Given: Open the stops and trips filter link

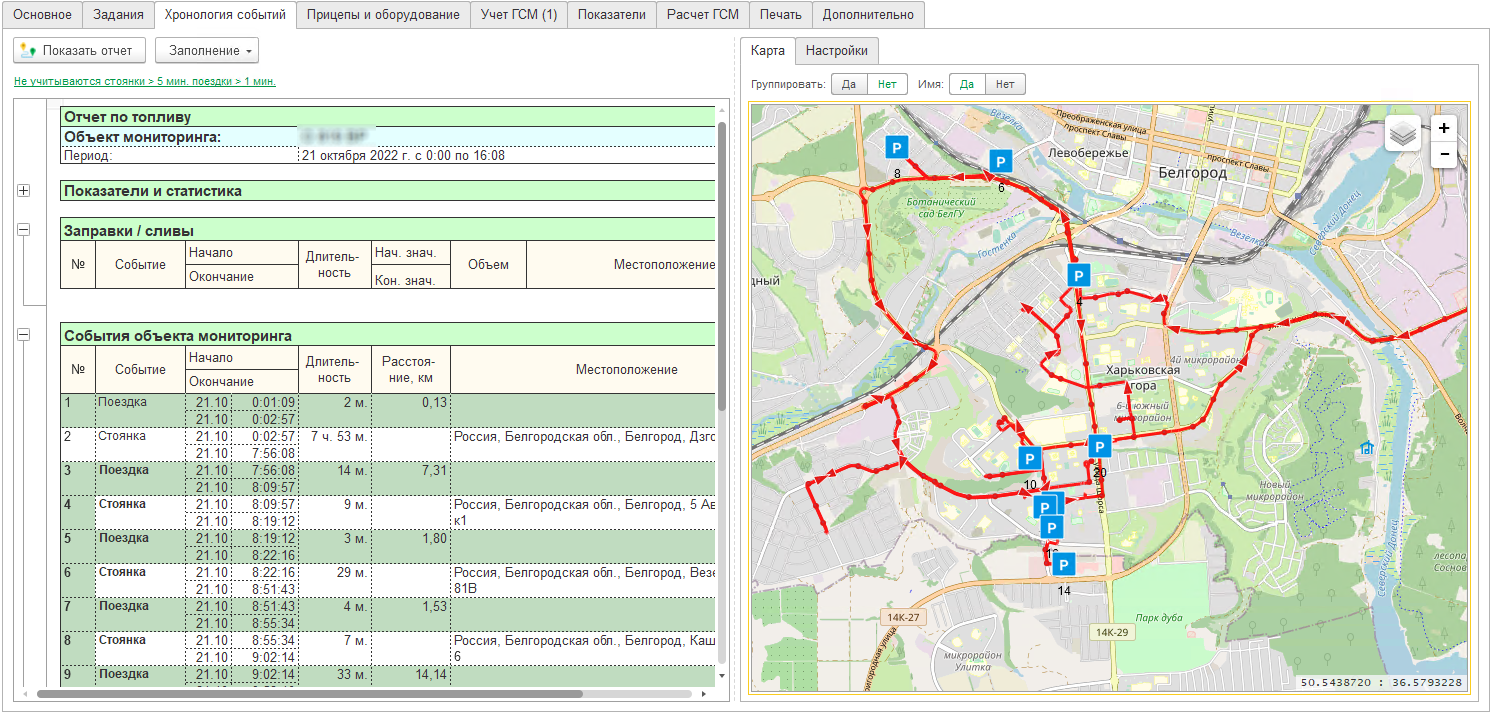Looking at the screenshot, I should pos(145,81).
